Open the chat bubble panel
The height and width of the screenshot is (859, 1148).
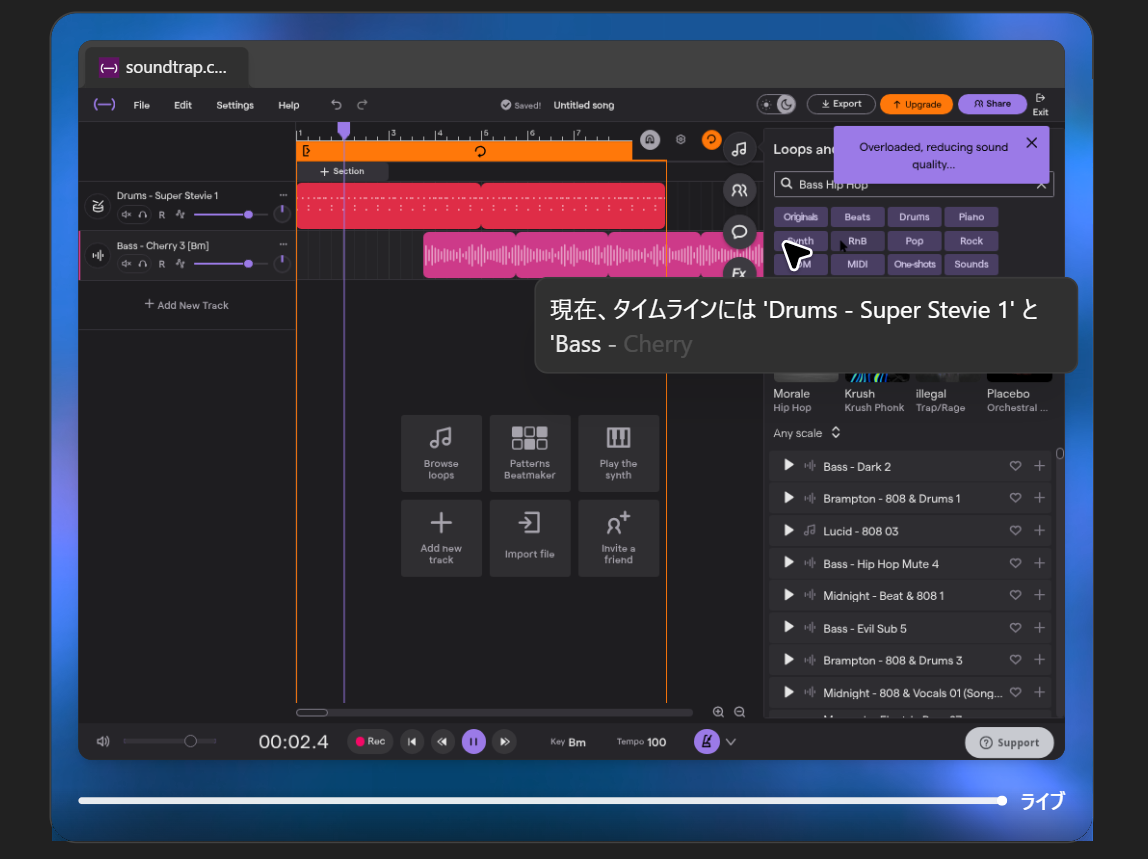[x=739, y=232]
